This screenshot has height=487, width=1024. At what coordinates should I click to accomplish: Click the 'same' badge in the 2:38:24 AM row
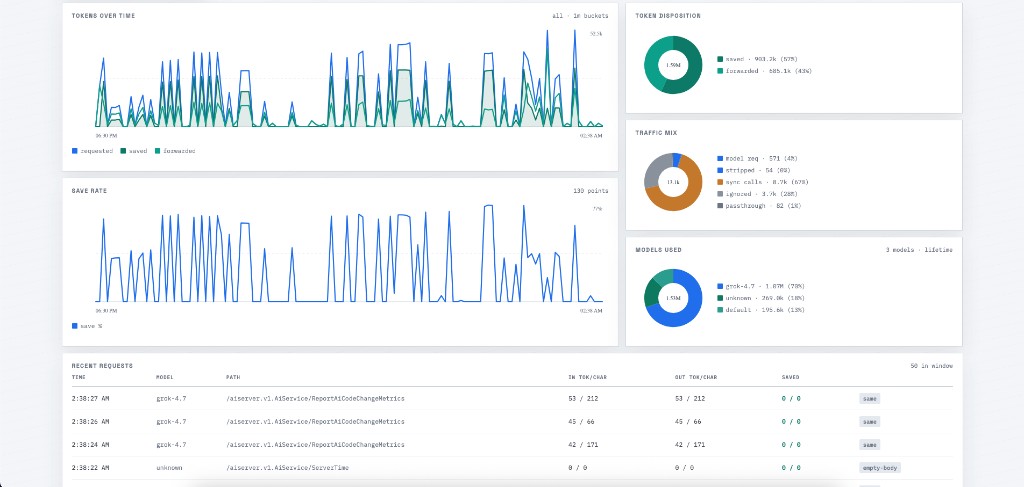coord(869,445)
